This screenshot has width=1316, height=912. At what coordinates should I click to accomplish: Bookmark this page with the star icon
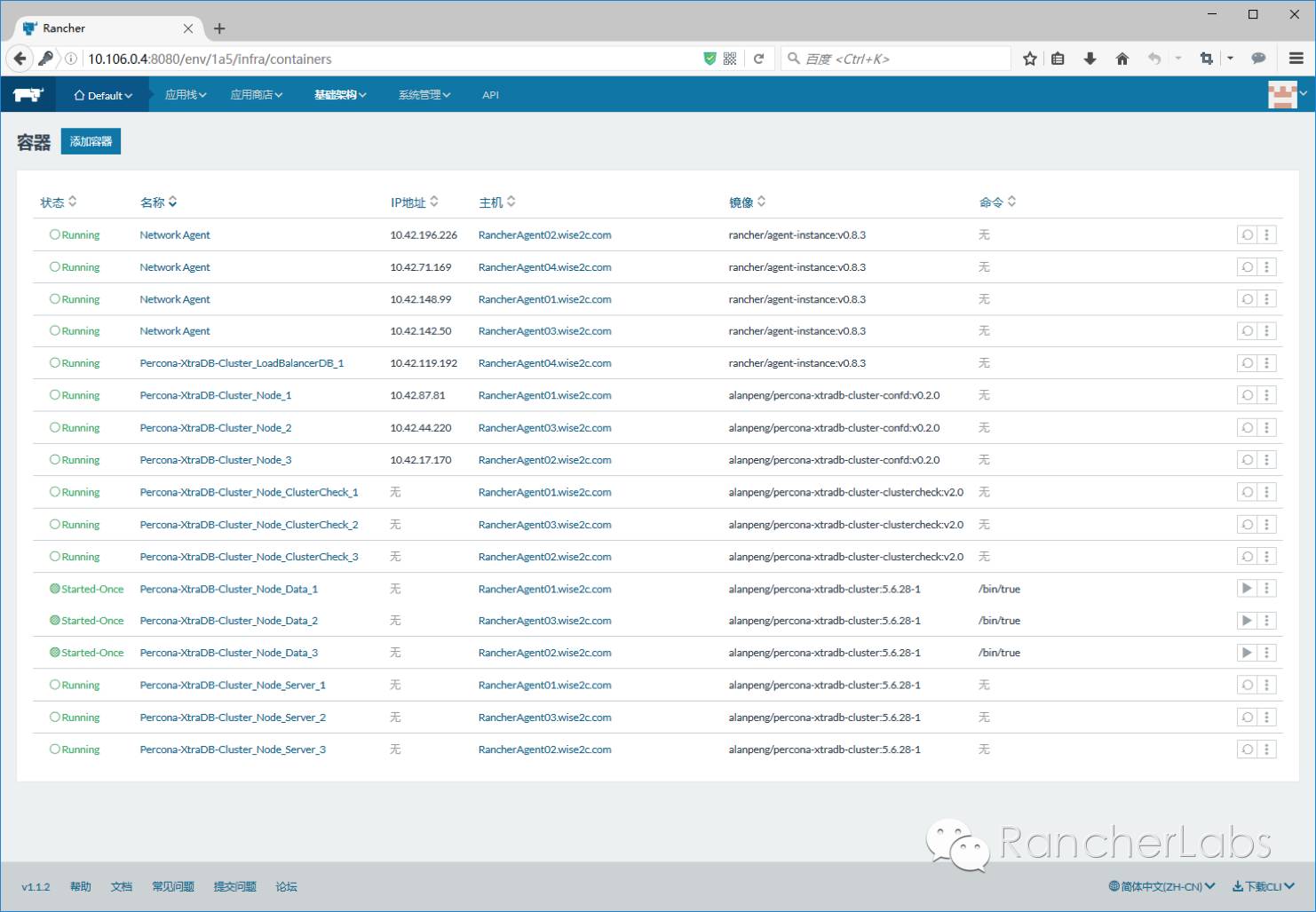[x=1029, y=59]
